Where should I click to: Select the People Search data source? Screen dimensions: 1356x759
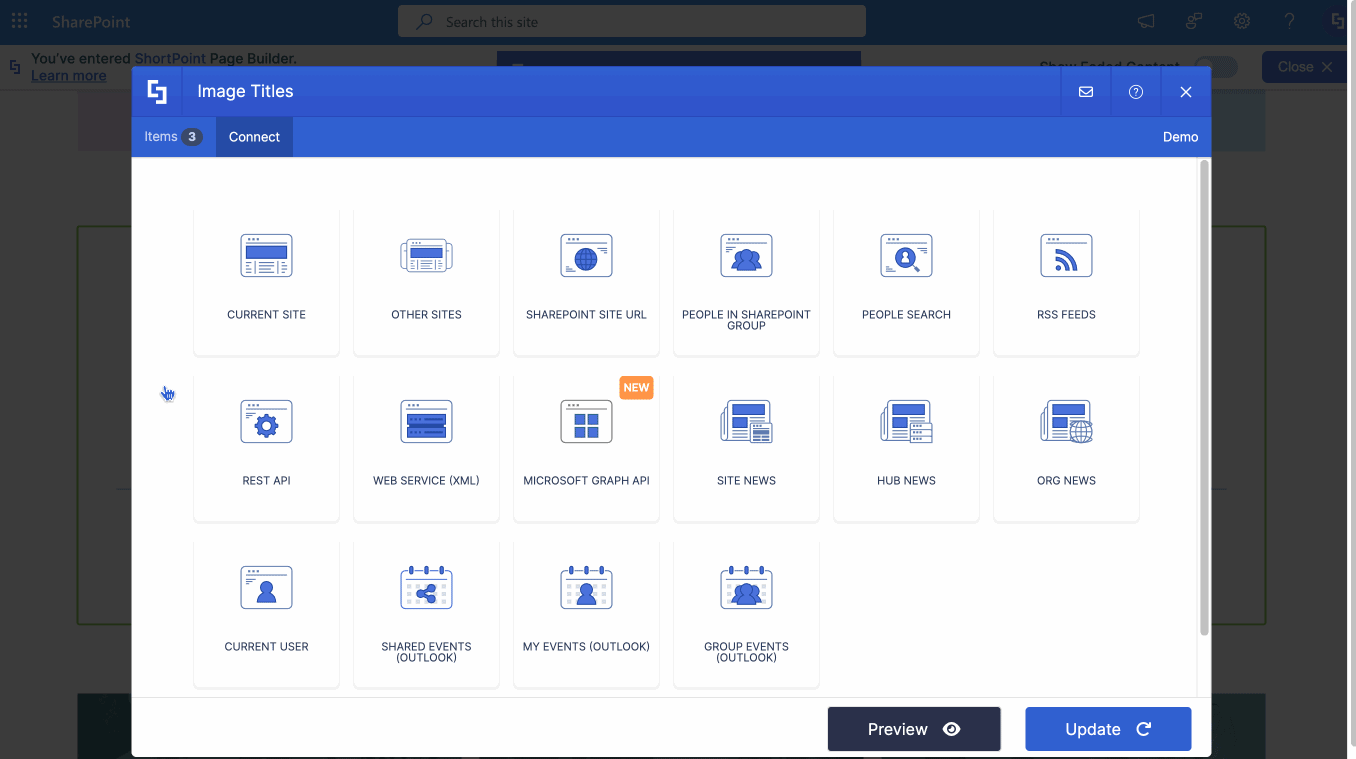pyautogui.click(x=906, y=281)
